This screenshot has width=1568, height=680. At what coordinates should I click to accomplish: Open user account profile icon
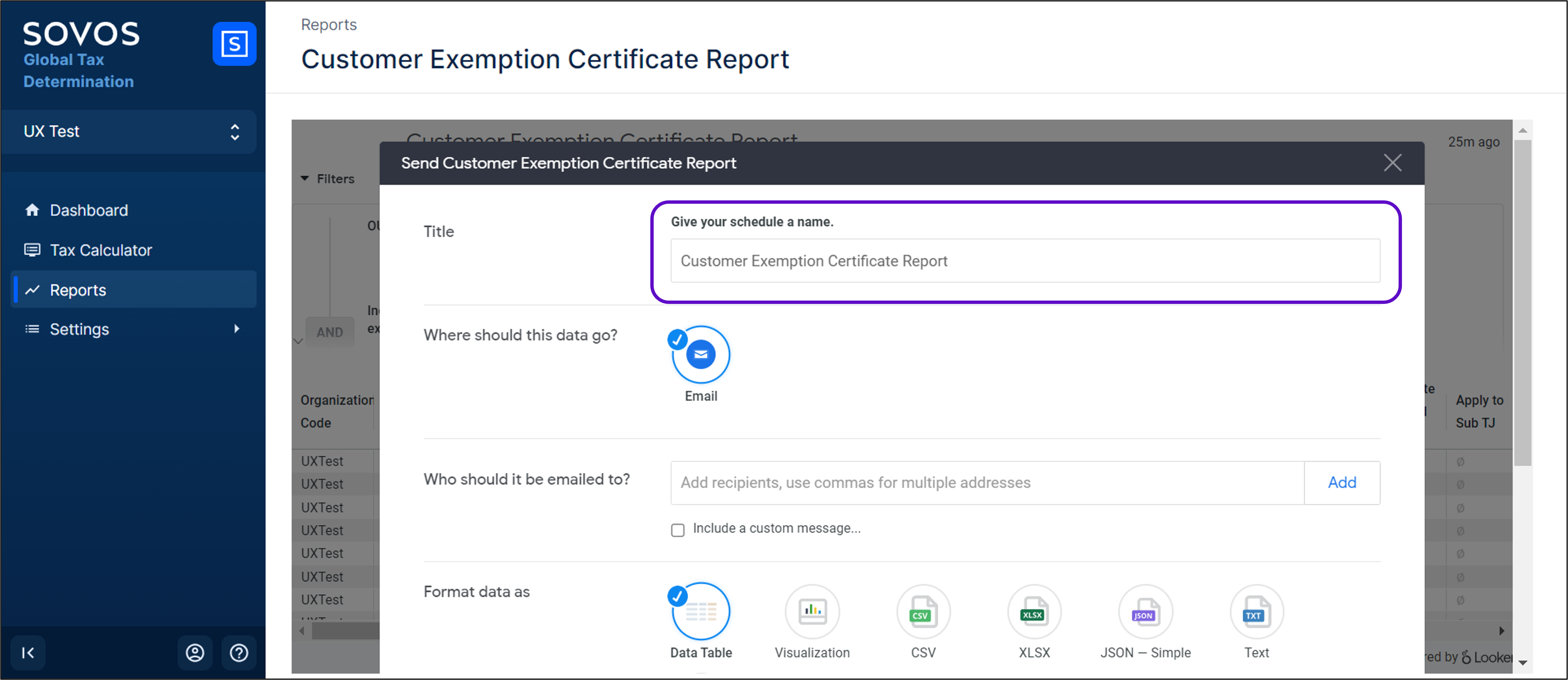(195, 653)
